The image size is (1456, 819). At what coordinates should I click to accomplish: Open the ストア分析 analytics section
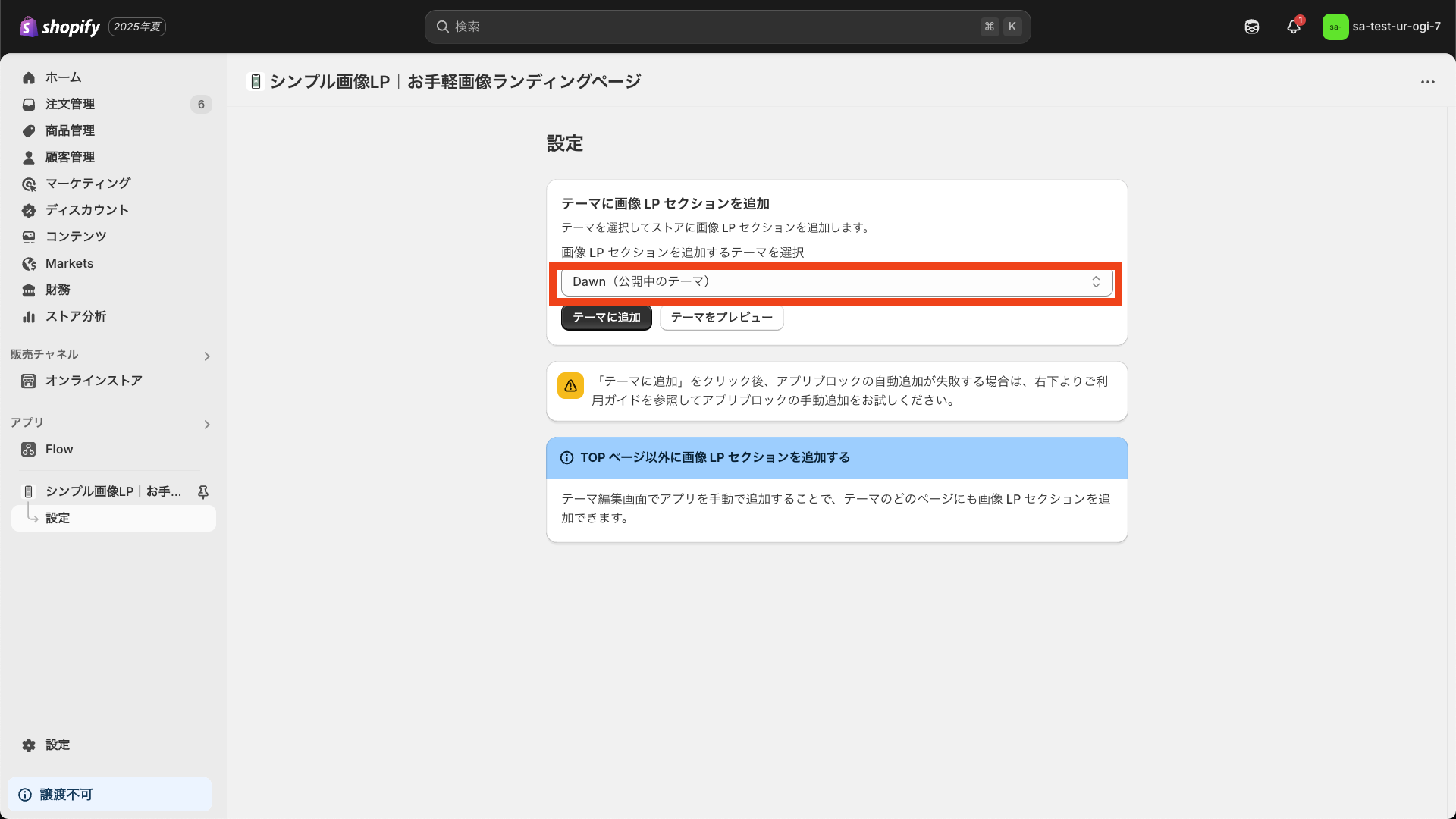tap(75, 316)
